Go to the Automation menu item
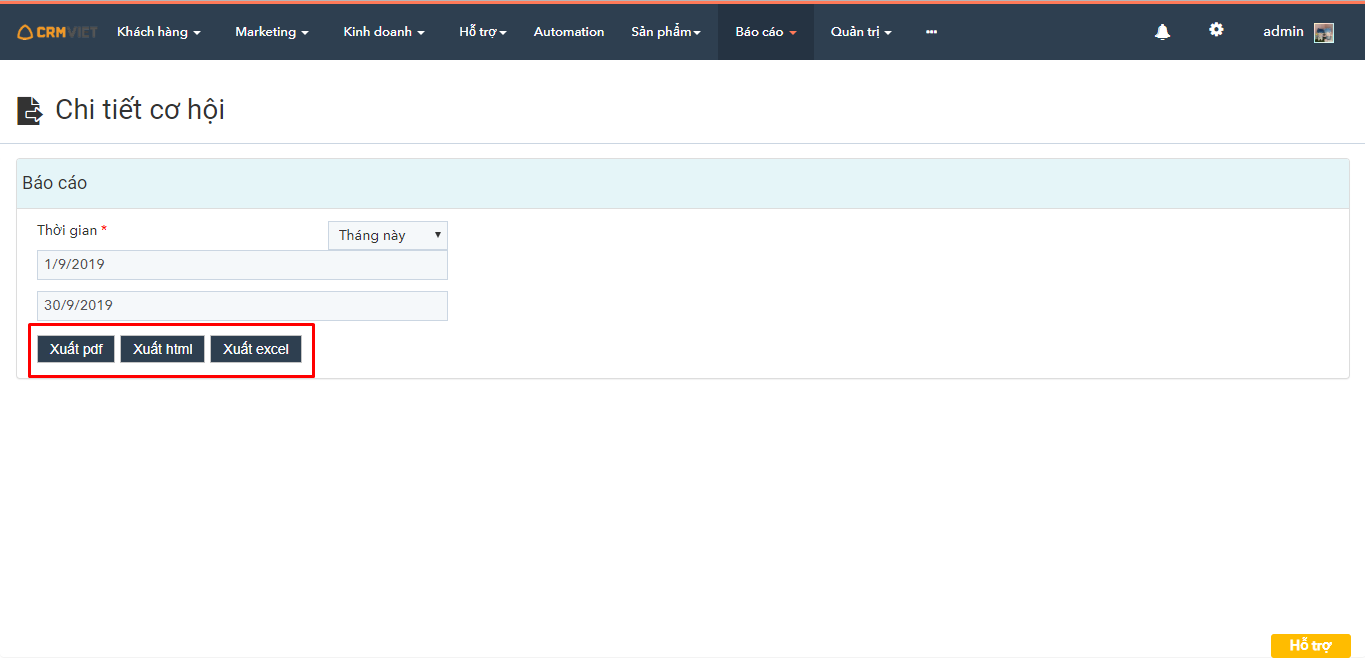Screen dimensions: 1365x658 pos(568,32)
